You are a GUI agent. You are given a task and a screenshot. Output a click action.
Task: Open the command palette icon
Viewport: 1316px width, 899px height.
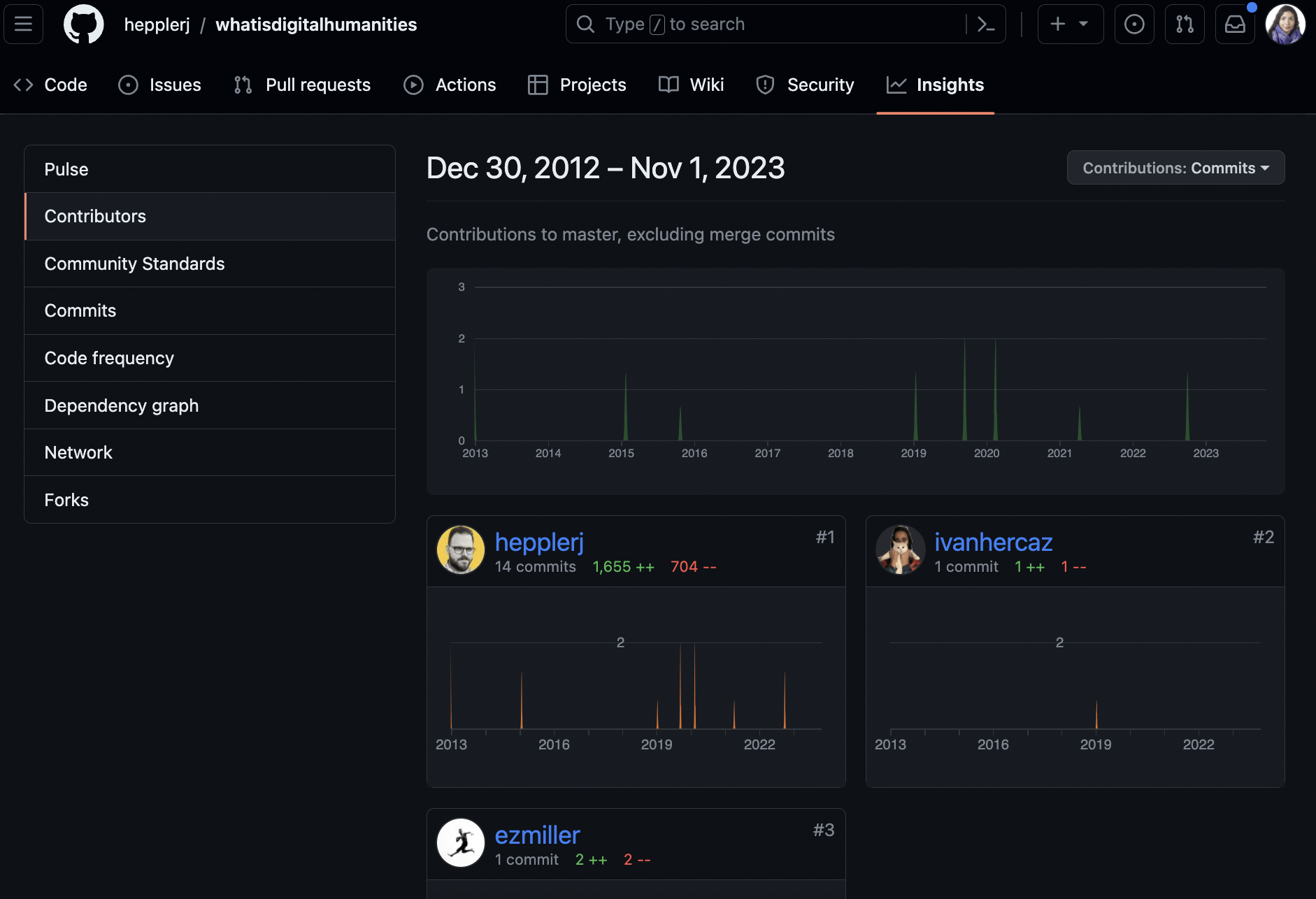(x=986, y=24)
